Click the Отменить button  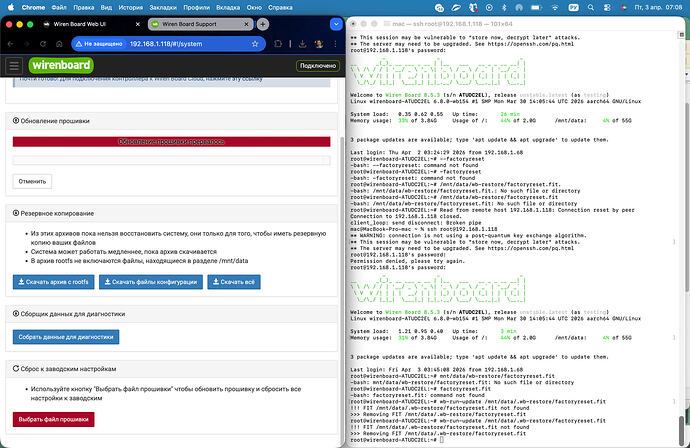coord(32,181)
